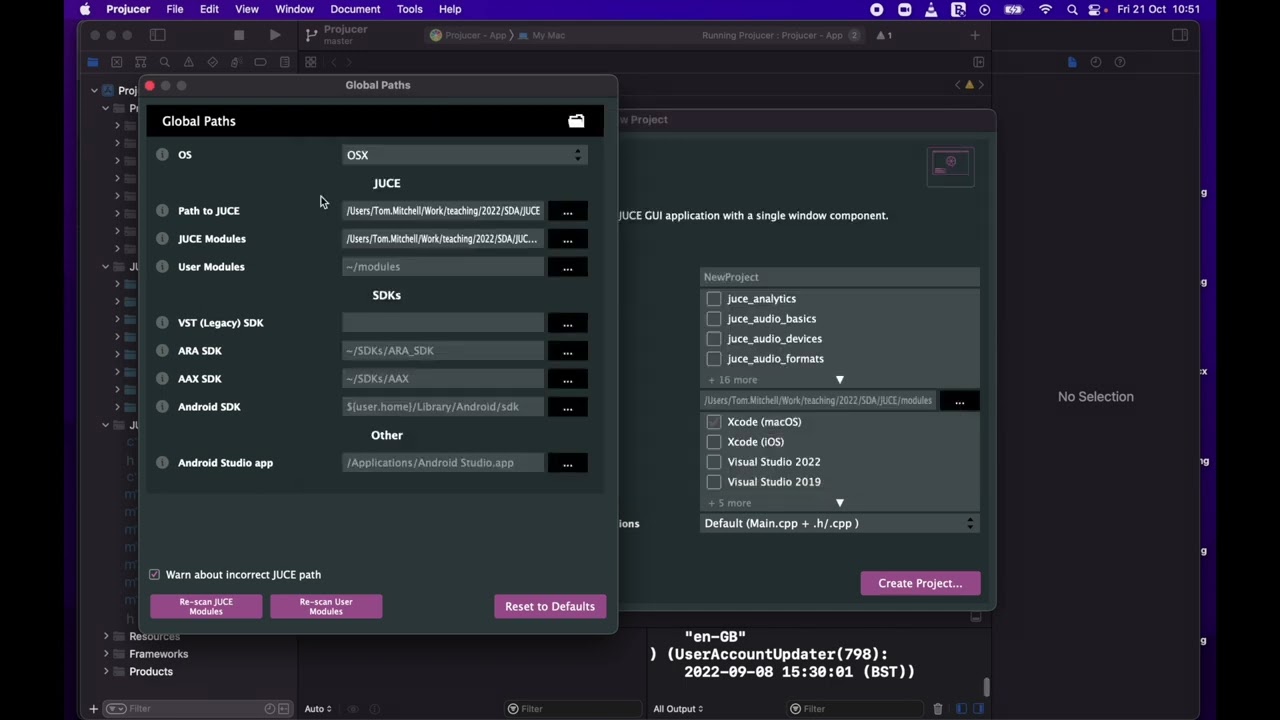Click the VLC cone menu bar icon
Viewport: 1280px width, 720px height.
coord(932,9)
